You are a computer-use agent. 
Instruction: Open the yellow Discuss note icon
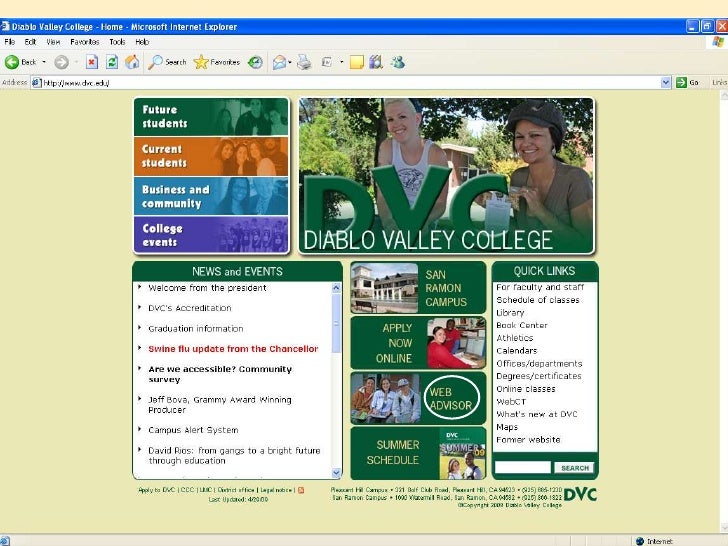(x=357, y=62)
